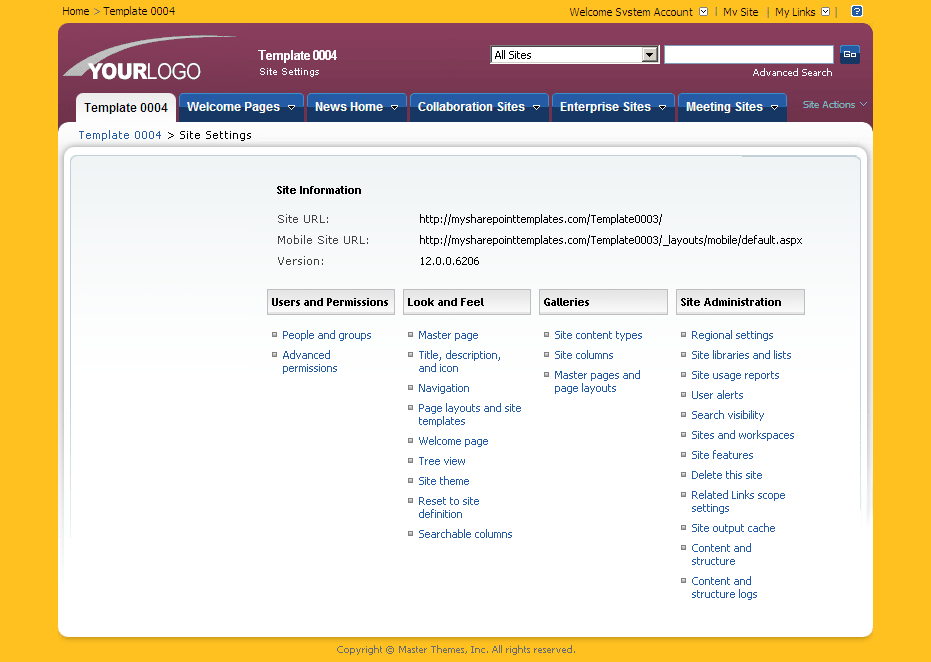The width and height of the screenshot is (931, 662).
Task: Open Regional settings under Site Administration
Action: pyautogui.click(x=731, y=335)
